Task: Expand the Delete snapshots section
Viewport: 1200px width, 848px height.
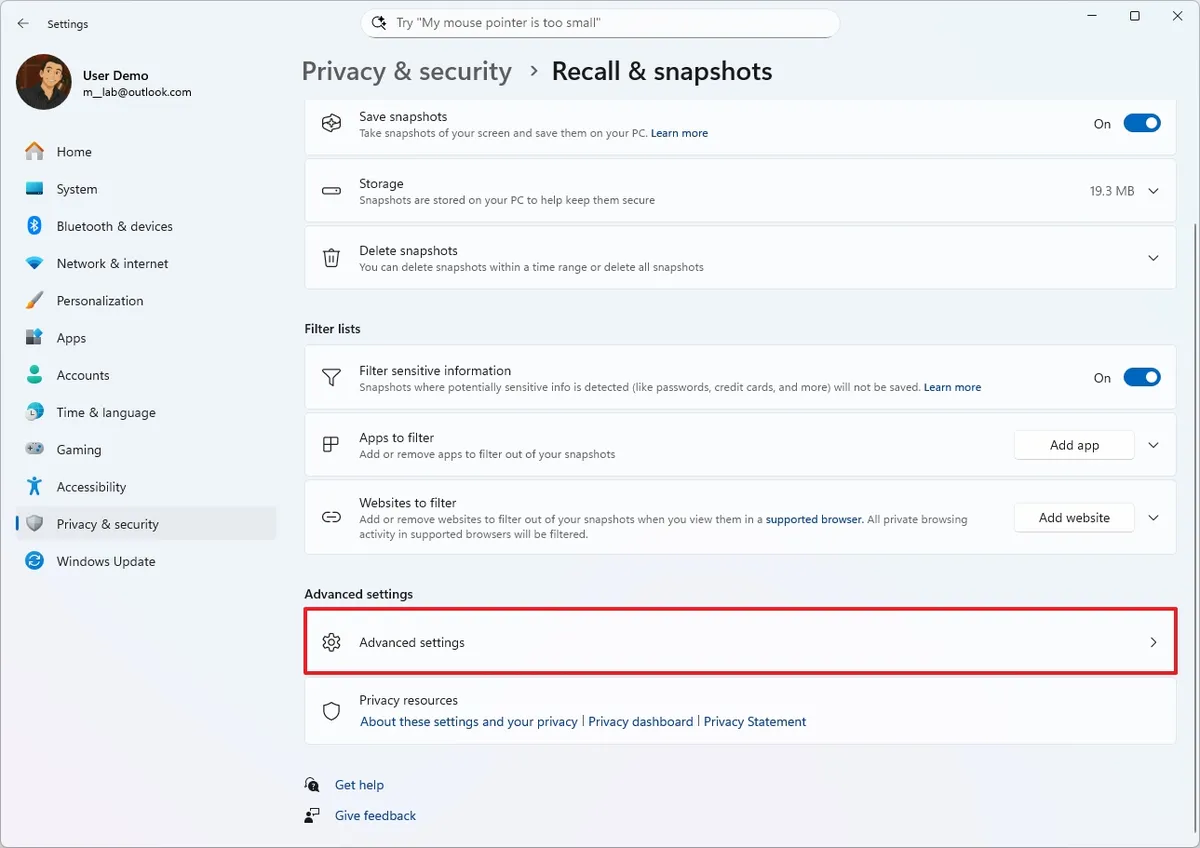Action: pos(1153,258)
